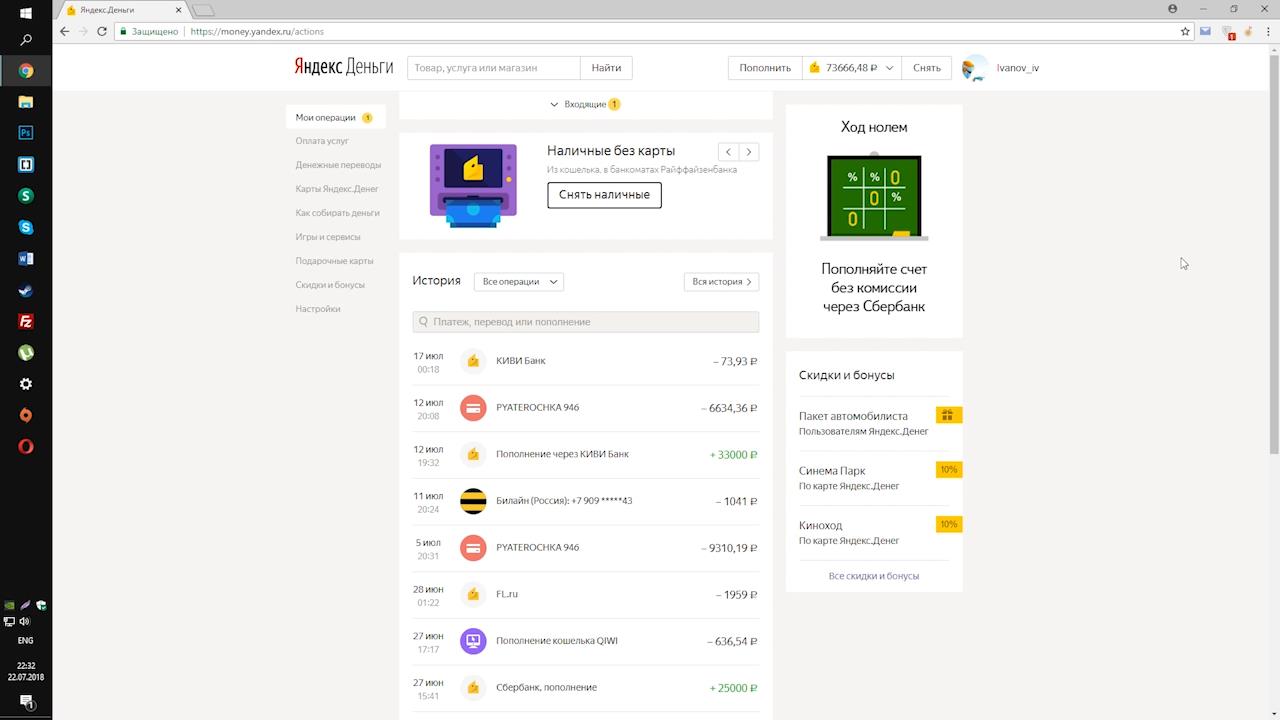Image resolution: width=1280 pixels, height=720 pixels.
Task: Go to previous promo banner arrow
Action: [x=729, y=152]
